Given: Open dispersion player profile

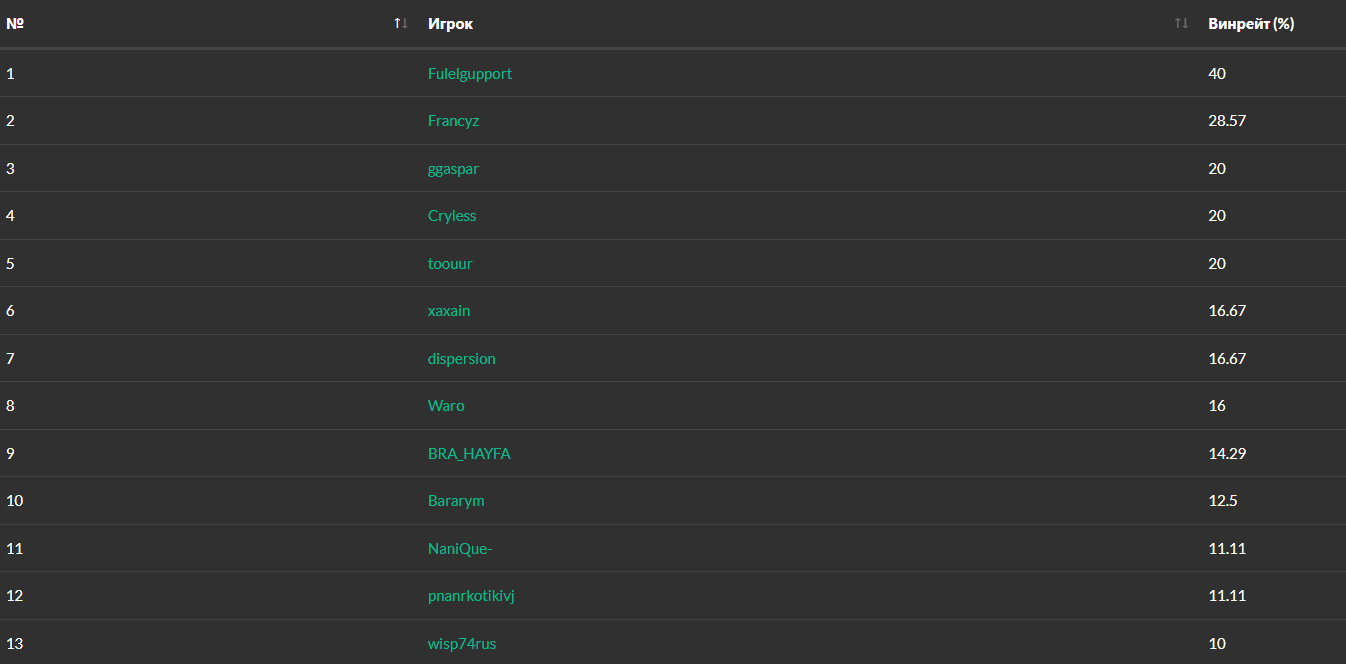Looking at the screenshot, I should 461,359.
